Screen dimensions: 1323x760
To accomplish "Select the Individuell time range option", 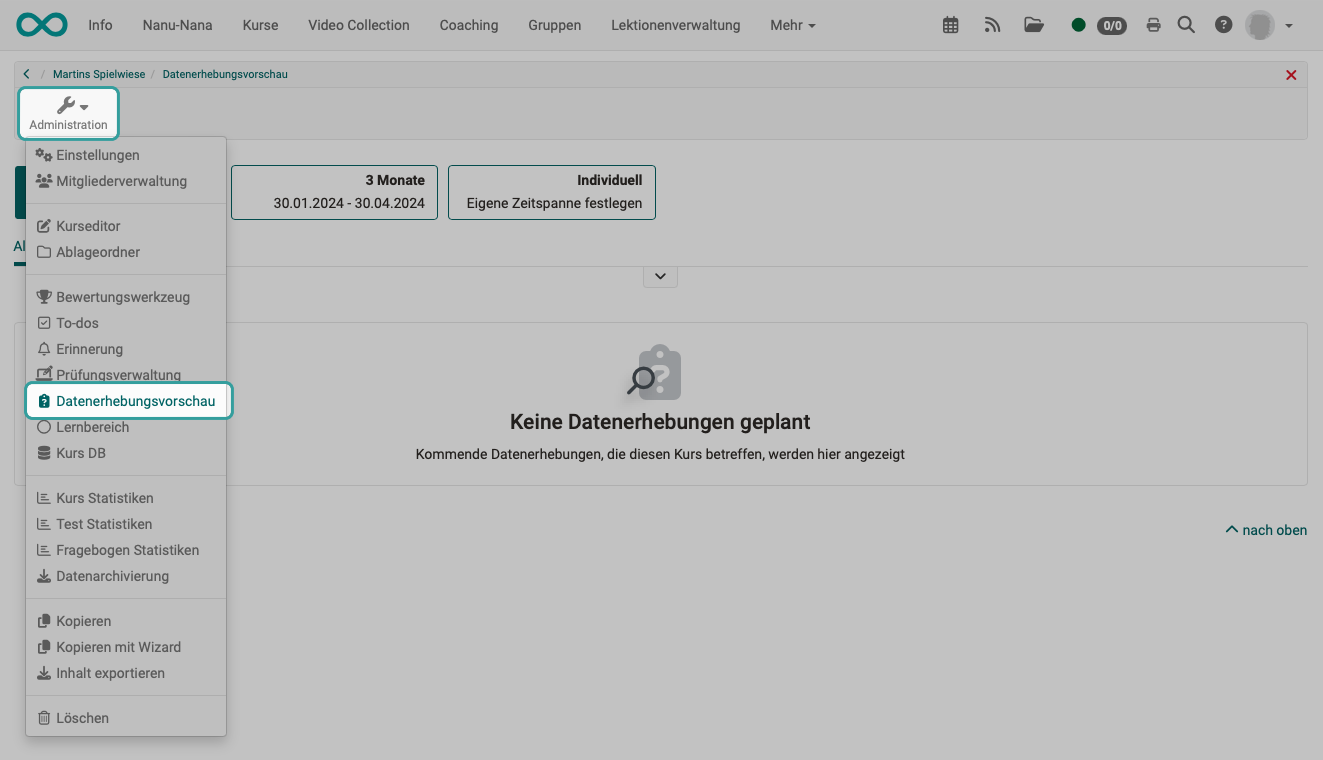I will pyautogui.click(x=551, y=192).
